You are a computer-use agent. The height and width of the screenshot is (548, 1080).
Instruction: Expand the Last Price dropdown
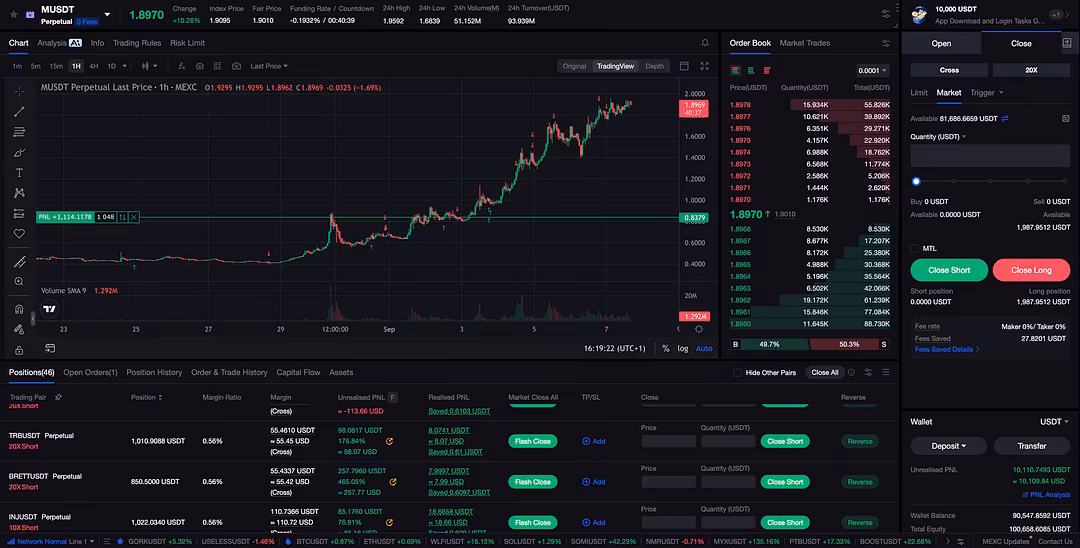click(x=269, y=66)
